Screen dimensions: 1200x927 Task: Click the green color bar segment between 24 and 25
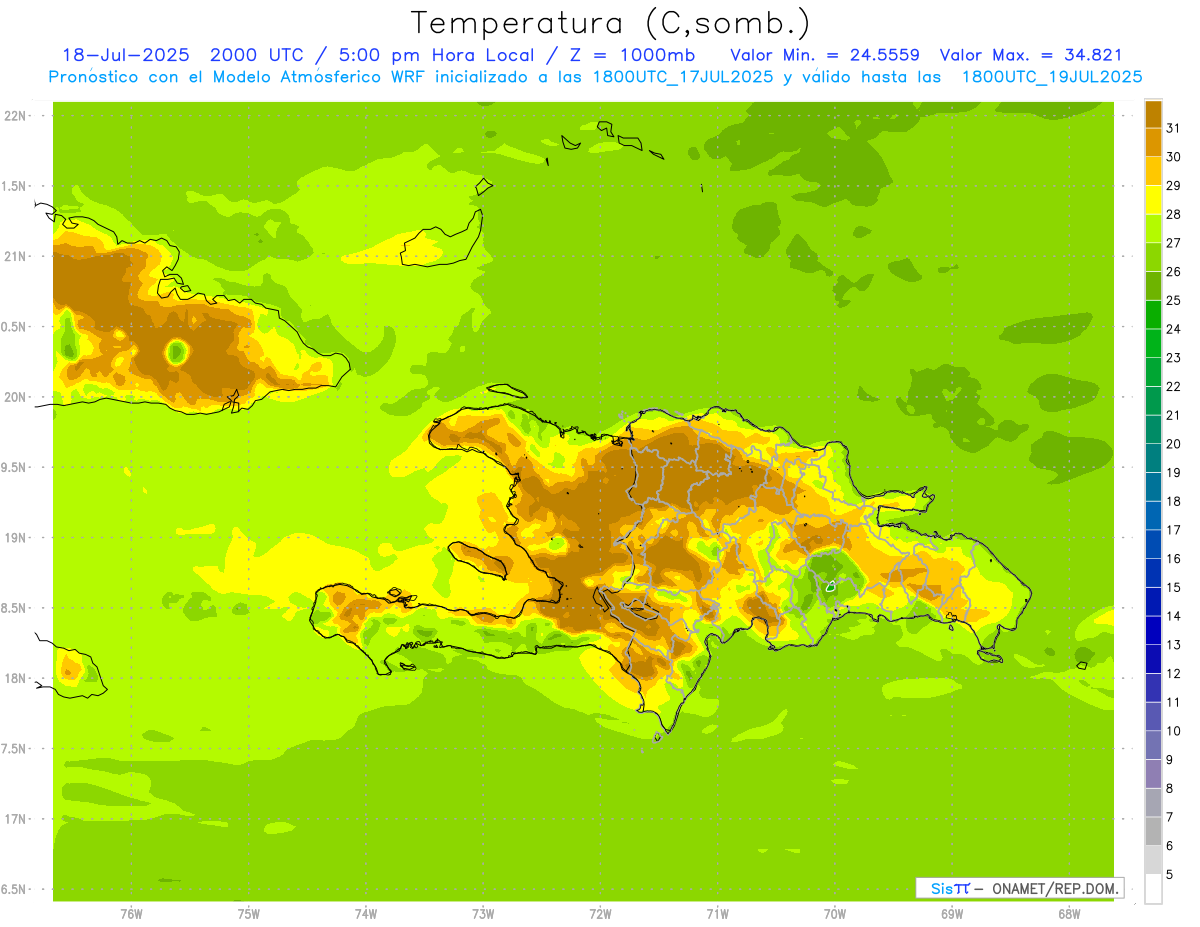[1153, 314]
